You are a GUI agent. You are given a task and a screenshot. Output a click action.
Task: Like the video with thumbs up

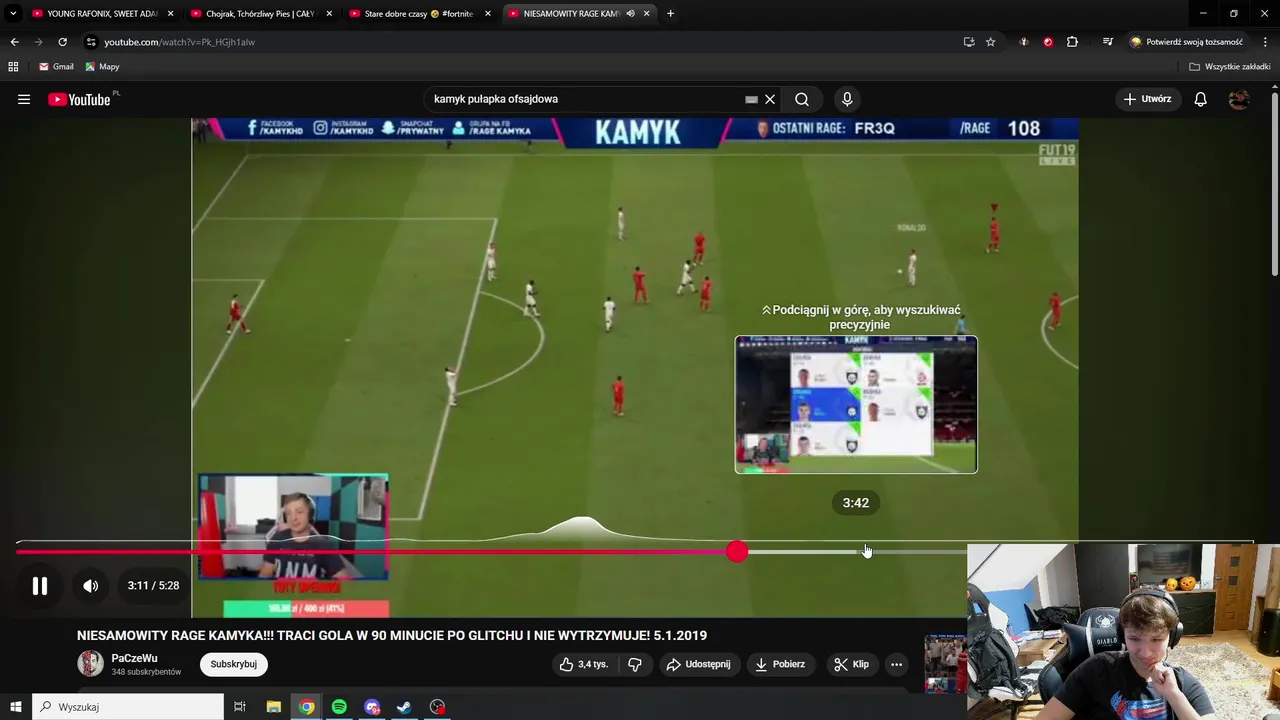[584, 664]
